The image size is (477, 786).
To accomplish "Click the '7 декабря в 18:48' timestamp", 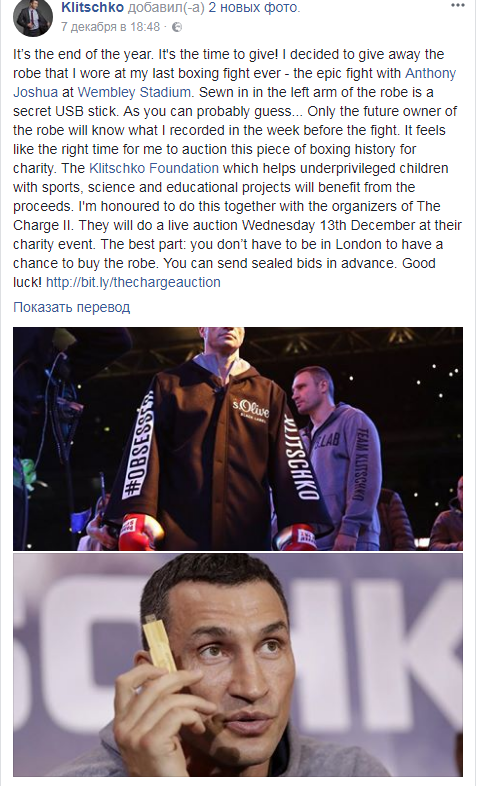I will click(x=110, y=27).
